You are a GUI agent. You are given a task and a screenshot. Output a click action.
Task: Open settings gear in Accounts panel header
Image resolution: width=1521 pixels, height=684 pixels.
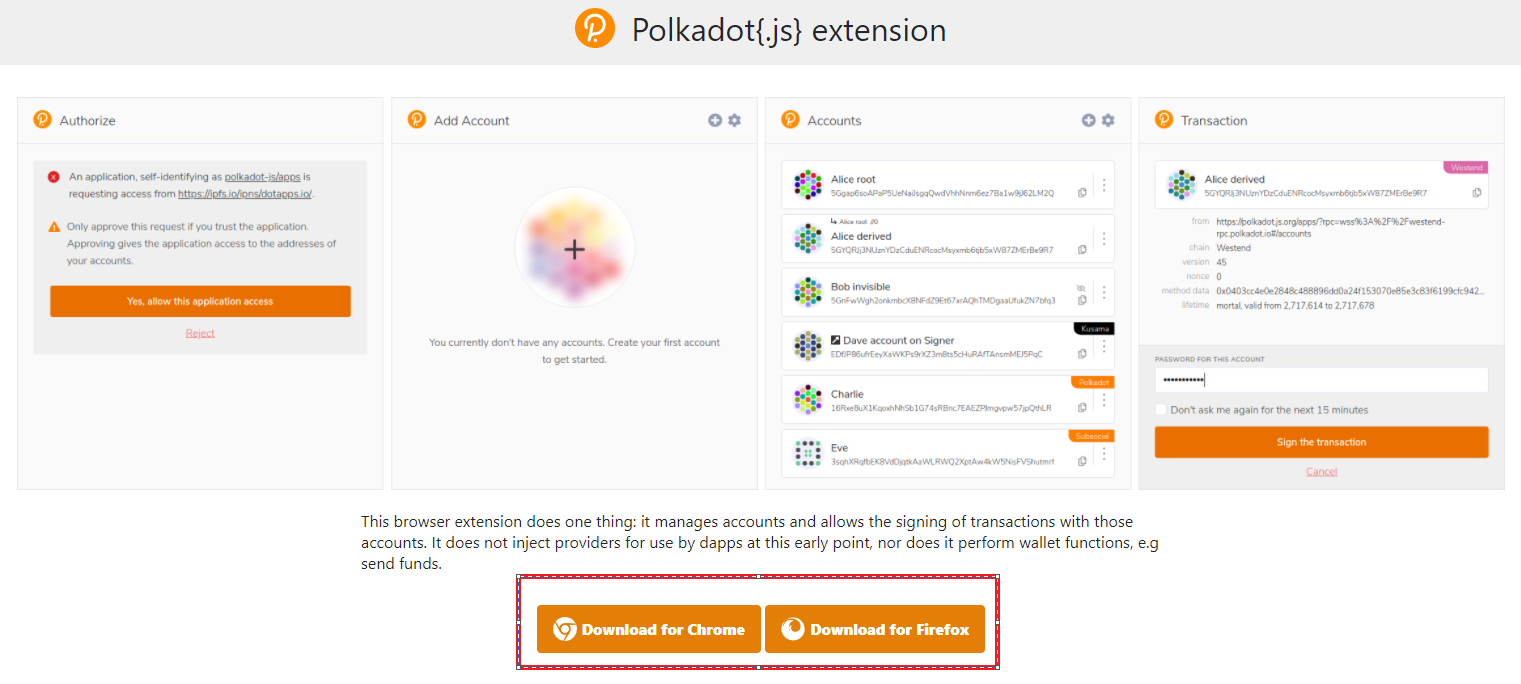coord(1108,120)
